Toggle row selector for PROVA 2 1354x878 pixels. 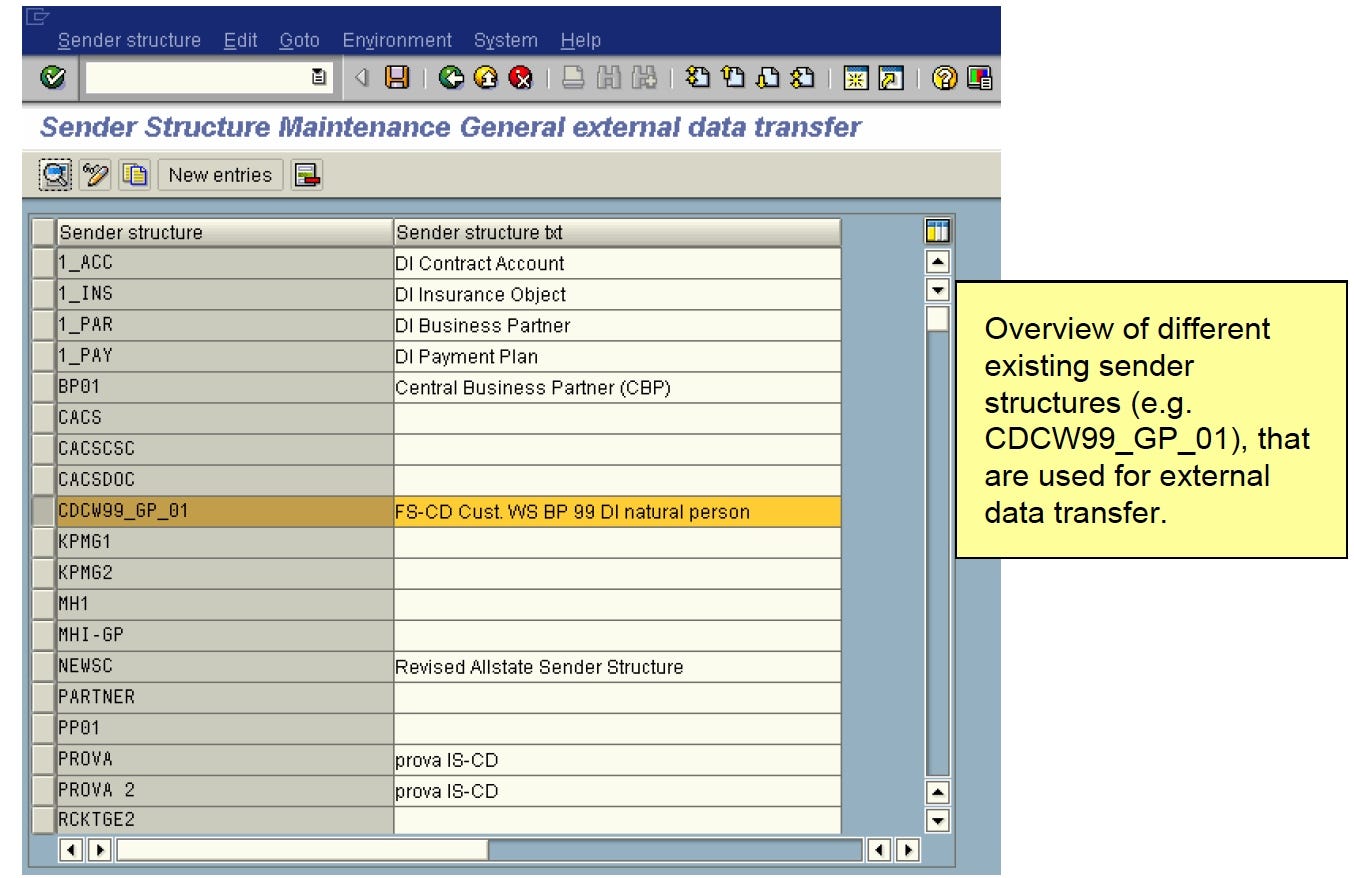click(43, 791)
